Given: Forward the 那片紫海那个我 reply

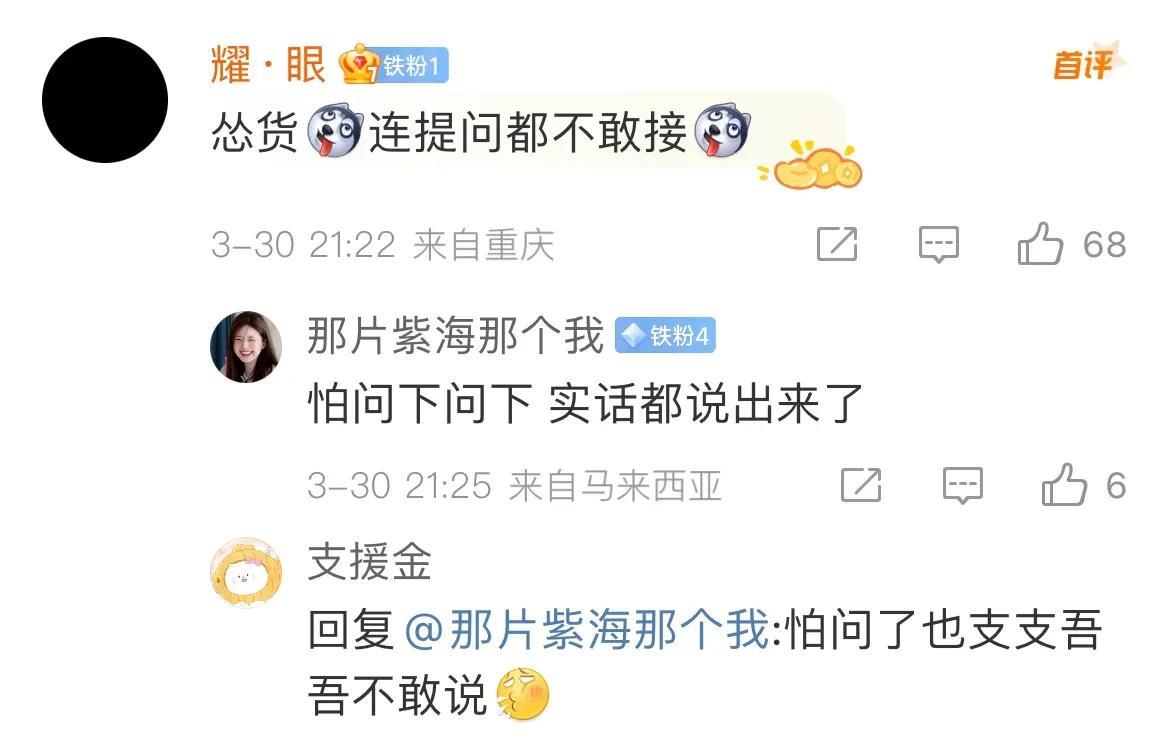Looking at the screenshot, I should click(x=861, y=485).
